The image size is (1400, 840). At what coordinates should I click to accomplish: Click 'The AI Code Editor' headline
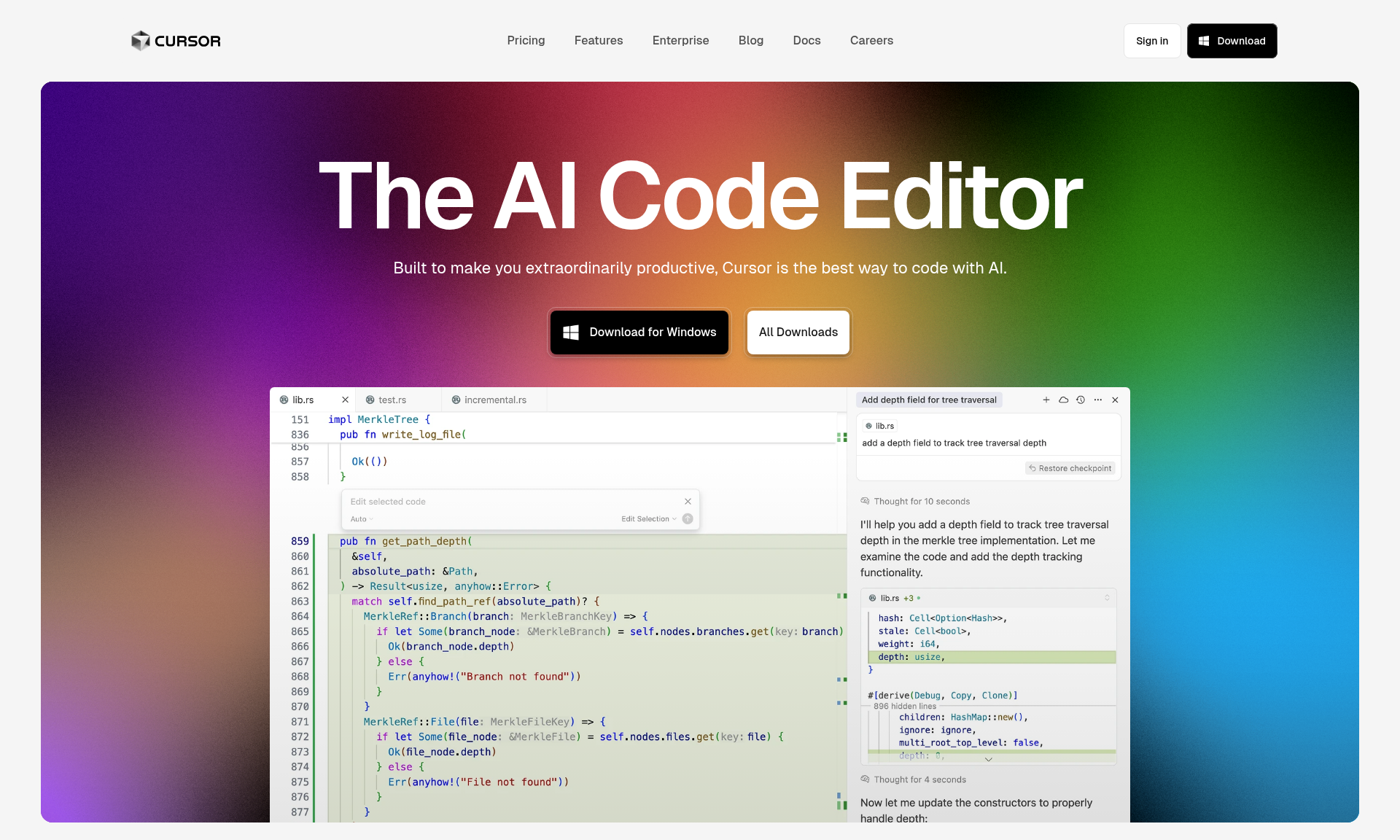[x=700, y=197]
